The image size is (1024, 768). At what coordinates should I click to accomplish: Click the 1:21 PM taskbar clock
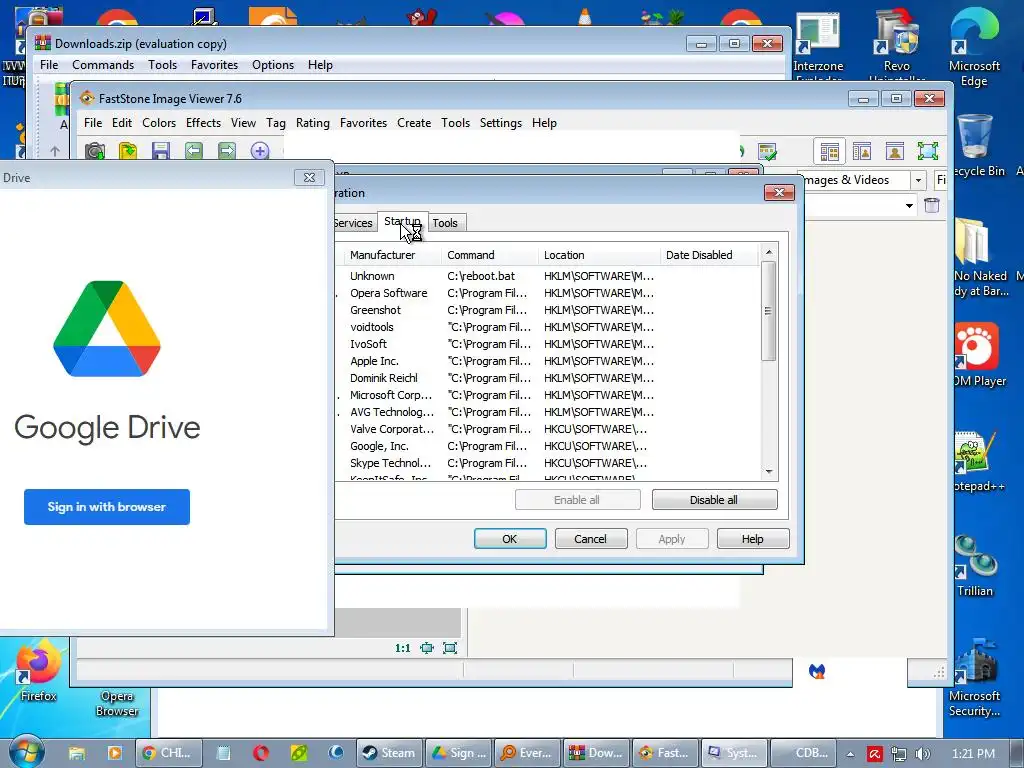[973, 754]
